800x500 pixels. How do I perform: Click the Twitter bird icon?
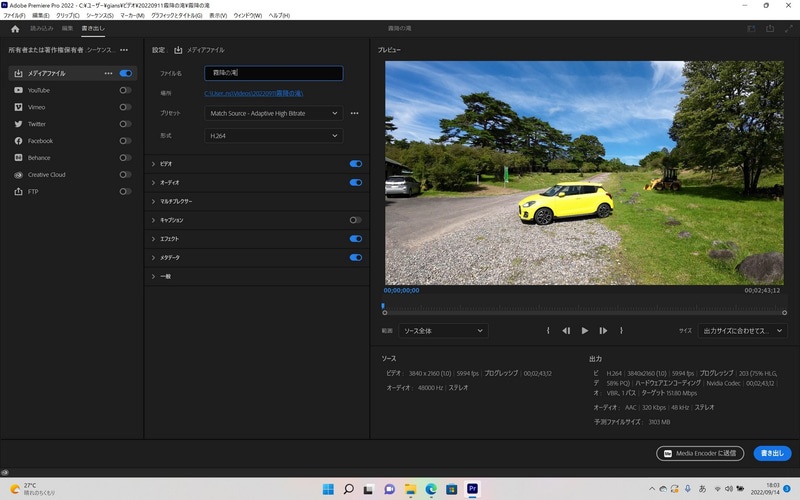pos(18,124)
